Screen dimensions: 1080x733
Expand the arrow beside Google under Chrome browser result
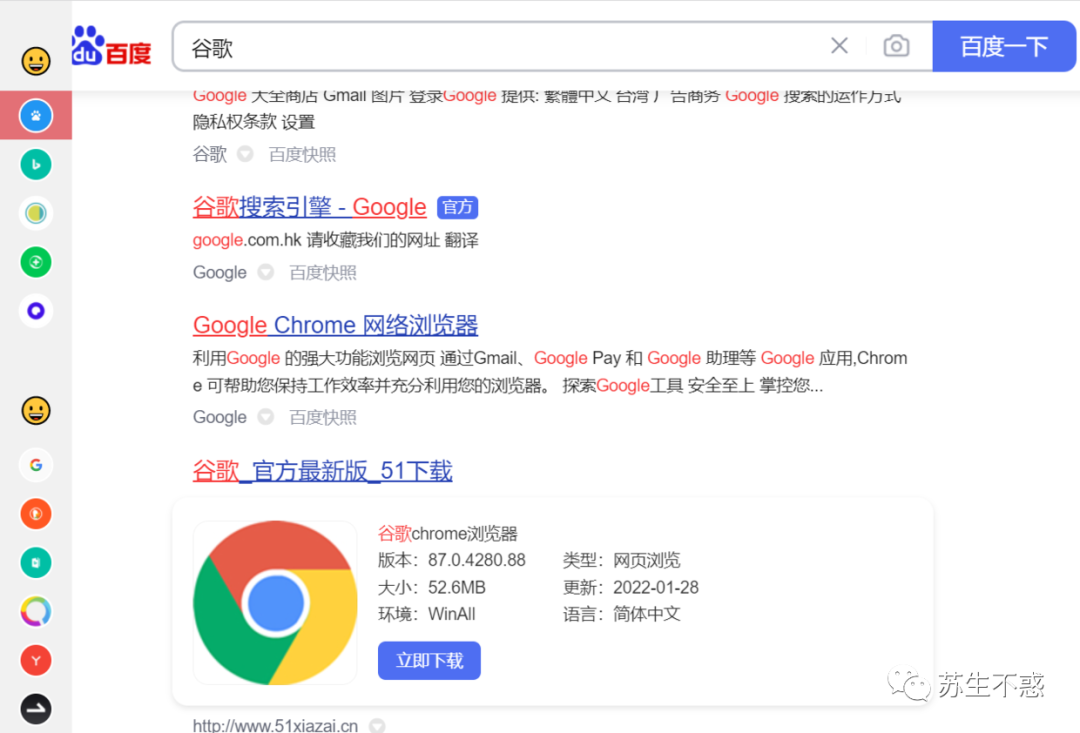pos(266,417)
